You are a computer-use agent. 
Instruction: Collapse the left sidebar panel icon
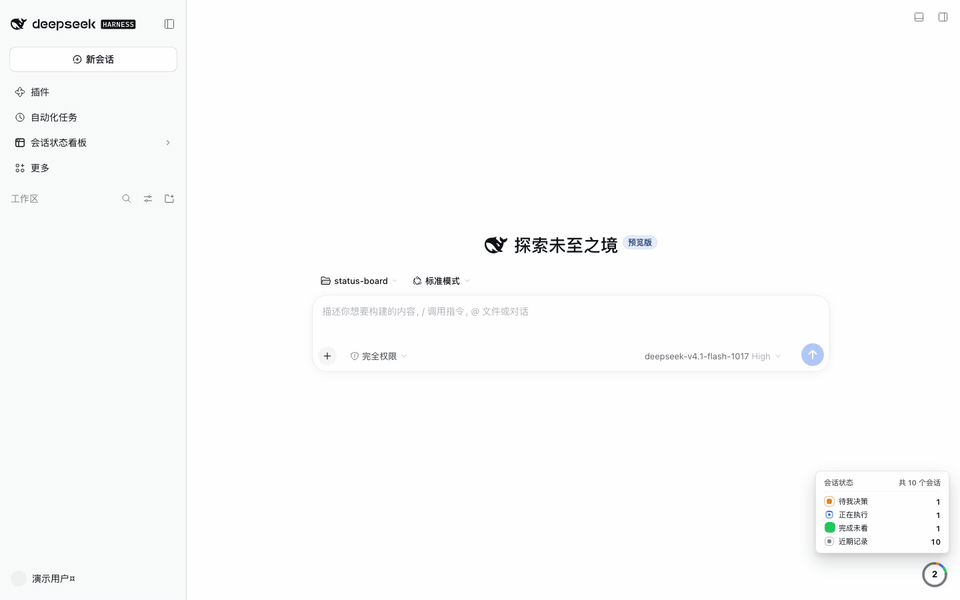(x=169, y=24)
